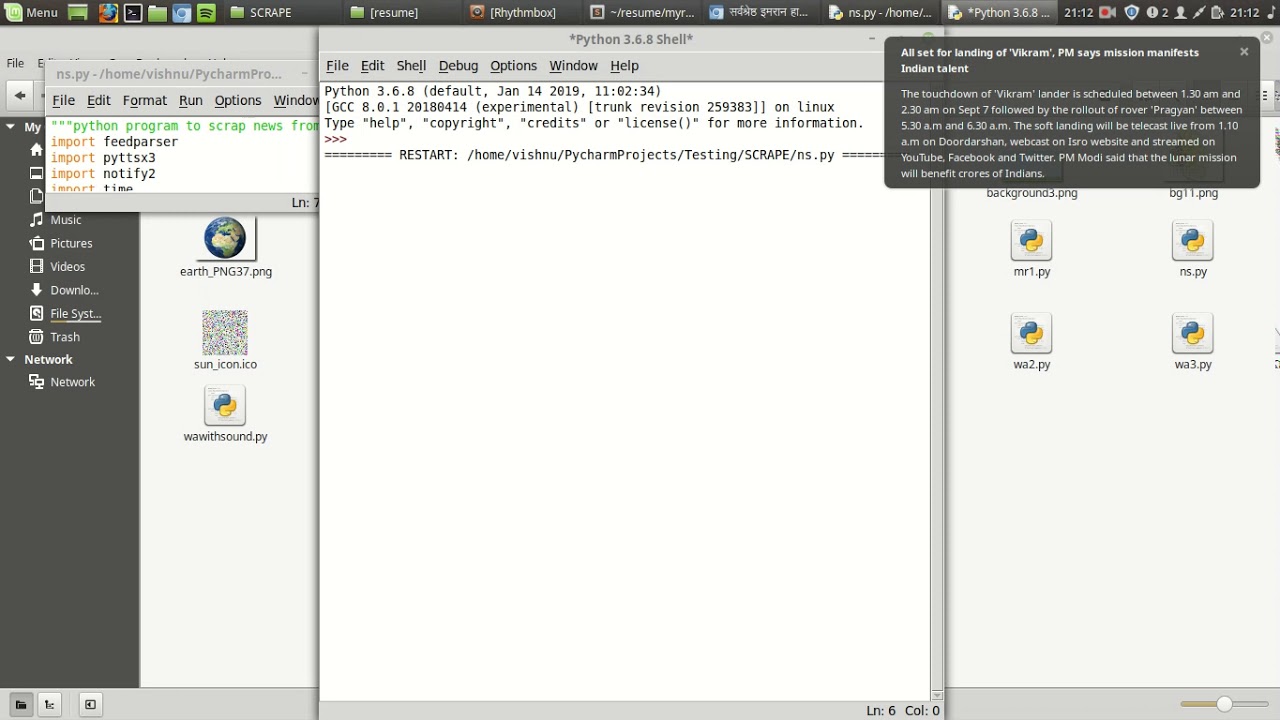Go back in file manager
The width and height of the screenshot is (1280, 720).
(x=20, y=96)
